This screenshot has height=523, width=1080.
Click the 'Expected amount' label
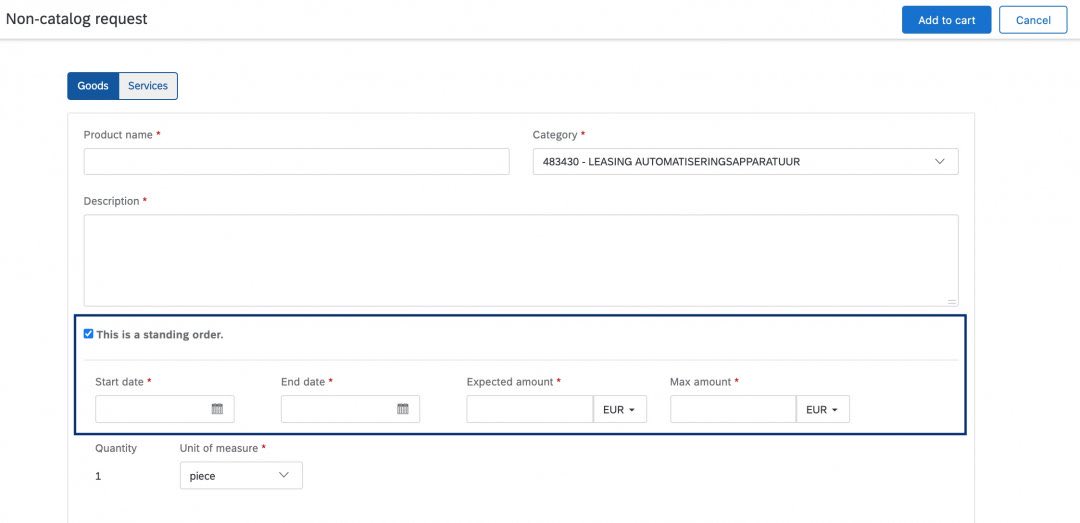click(510, 382)
